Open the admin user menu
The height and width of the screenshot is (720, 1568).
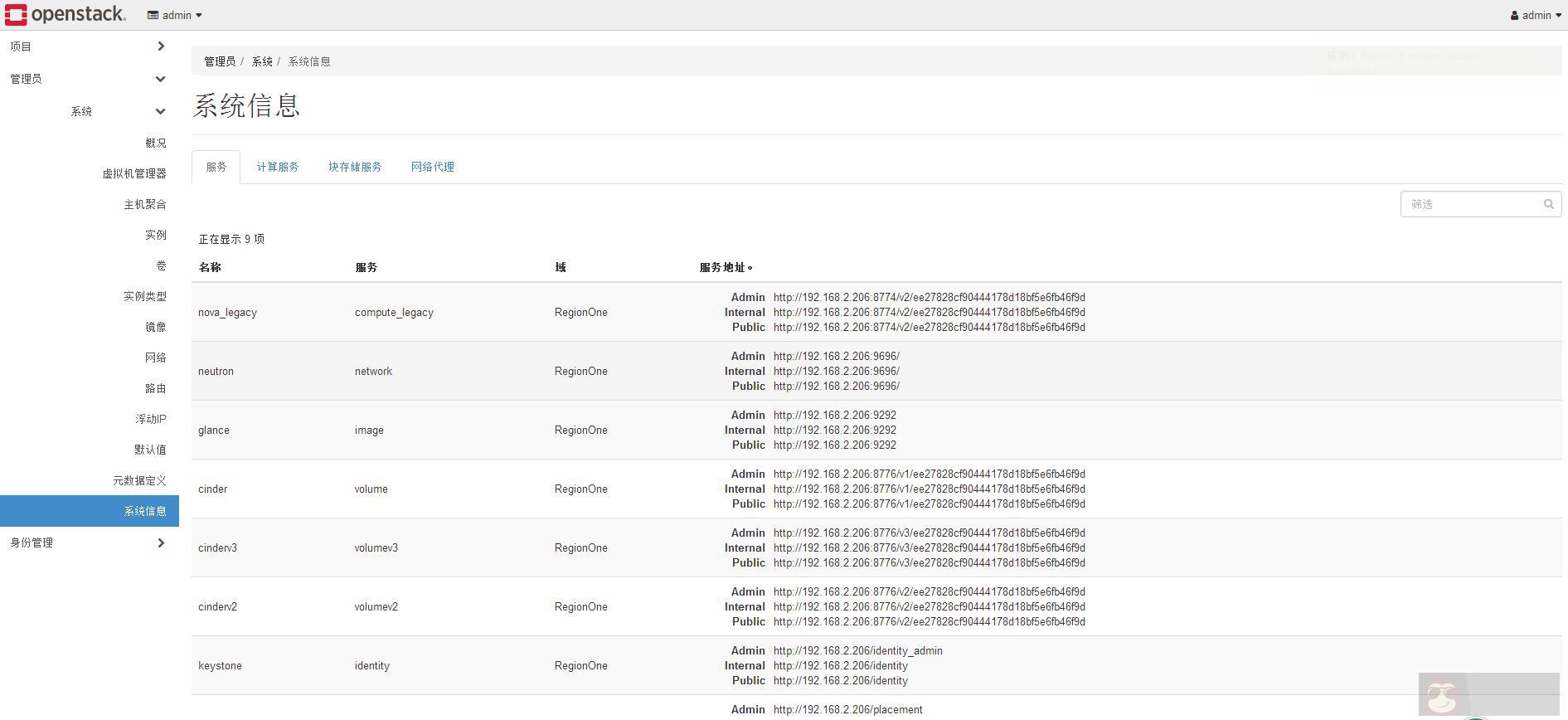tap(1536, 15)
